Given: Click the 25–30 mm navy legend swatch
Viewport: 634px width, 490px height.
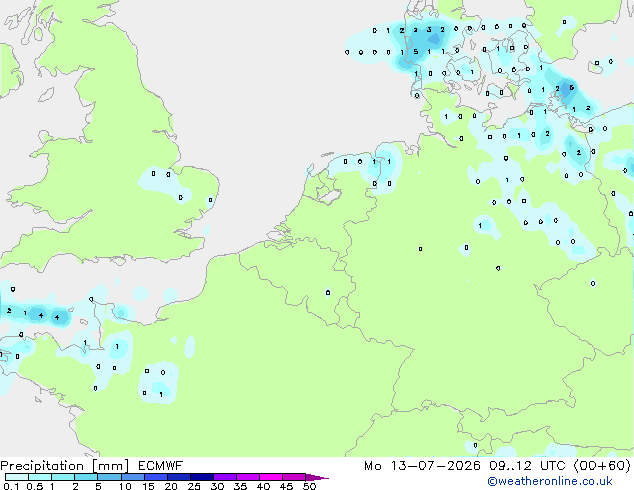Looking at the screenshot, I should pos(201,477).
